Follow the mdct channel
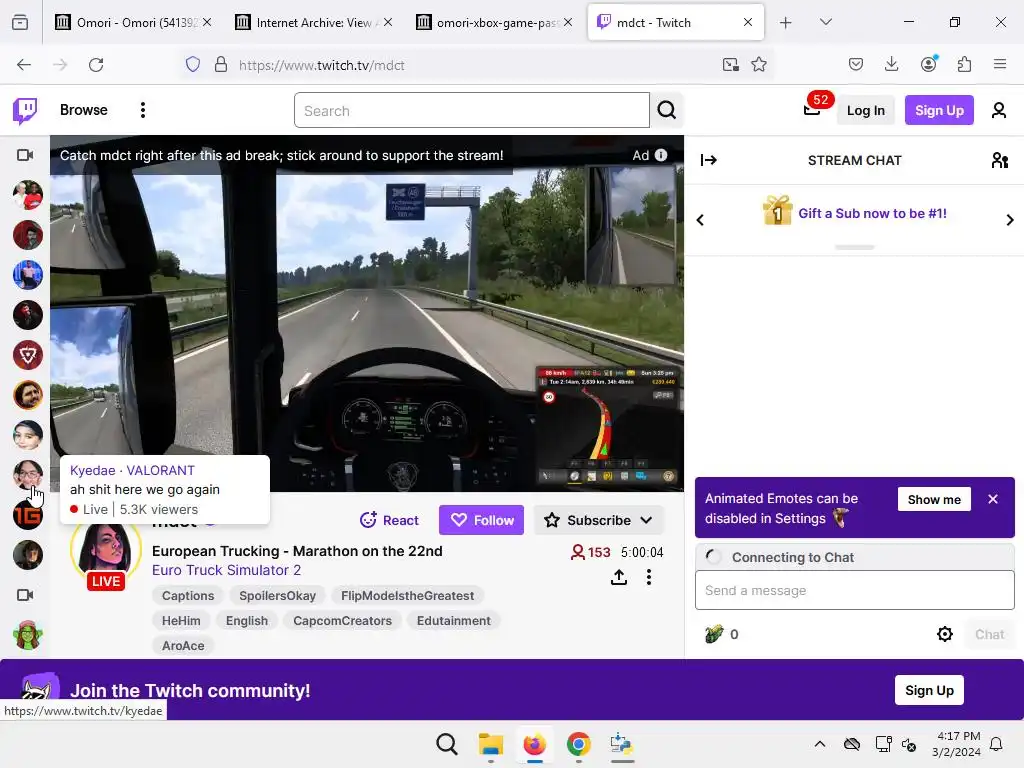1024x768 pixels. pyautogui.click(x=481, y=520)
